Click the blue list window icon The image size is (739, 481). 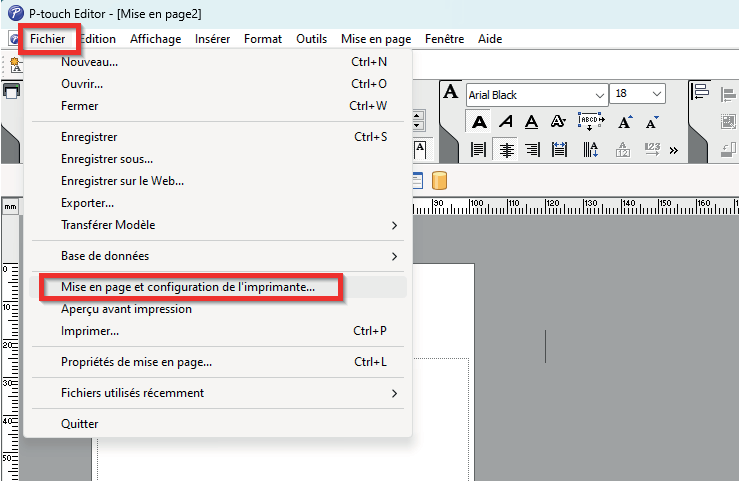click(x=418, y=181)
